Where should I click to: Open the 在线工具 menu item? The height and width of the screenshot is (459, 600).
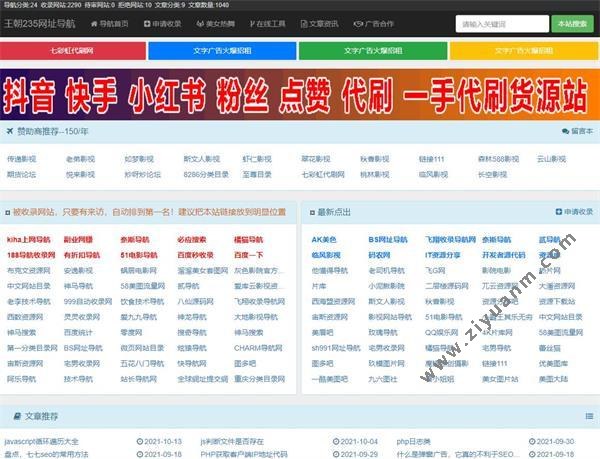(x=267, y=24)
